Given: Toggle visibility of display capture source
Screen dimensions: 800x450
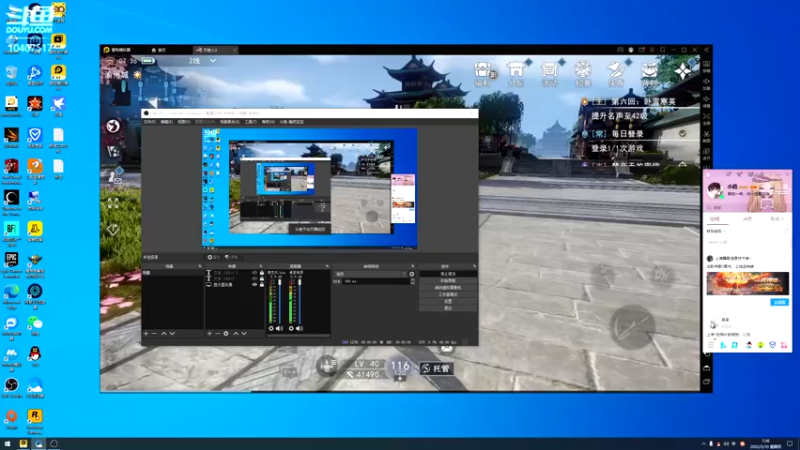Looking at the screenshot, I should click(x=255, y=285).
